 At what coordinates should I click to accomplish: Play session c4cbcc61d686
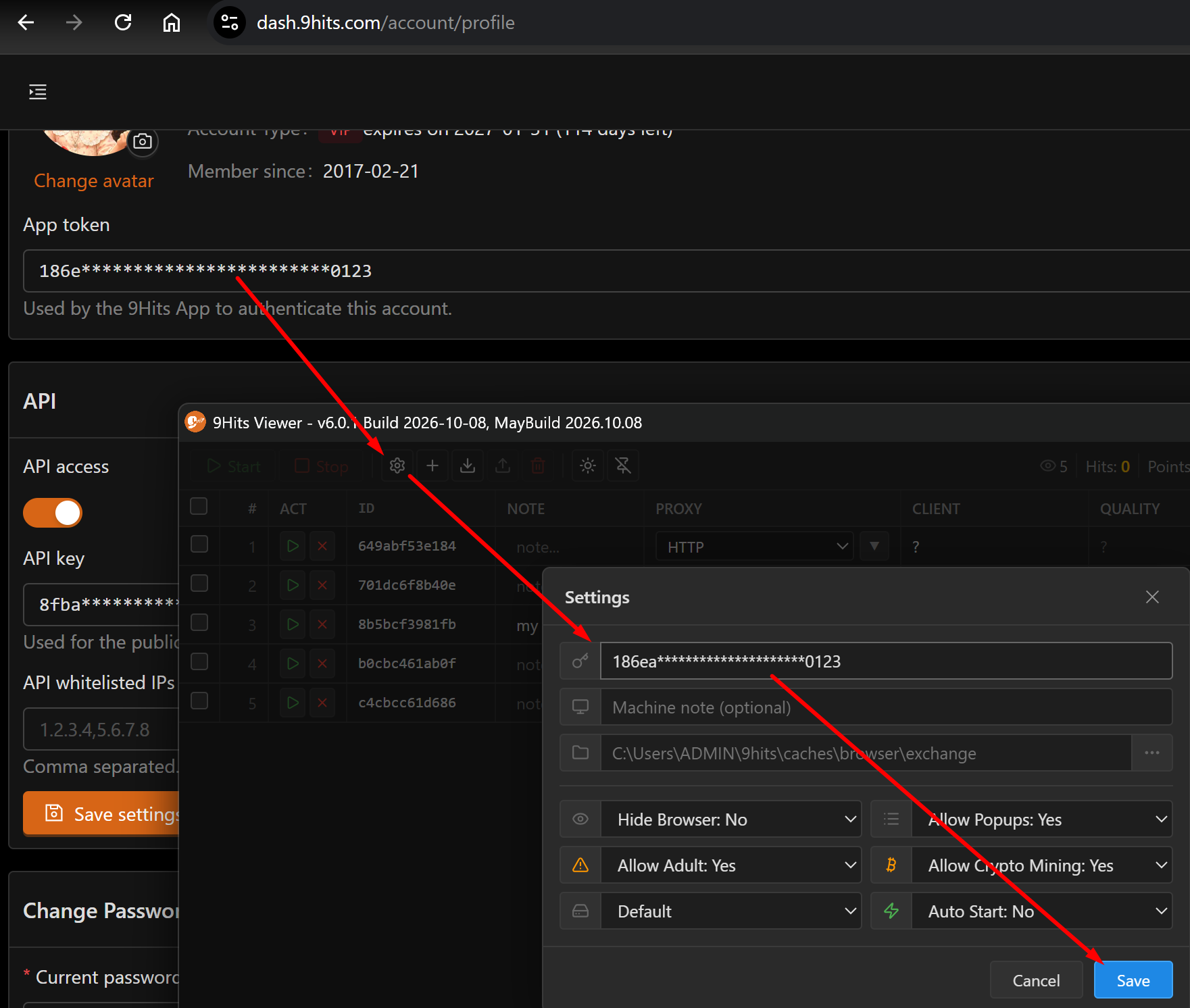click(x=293, y=703)
